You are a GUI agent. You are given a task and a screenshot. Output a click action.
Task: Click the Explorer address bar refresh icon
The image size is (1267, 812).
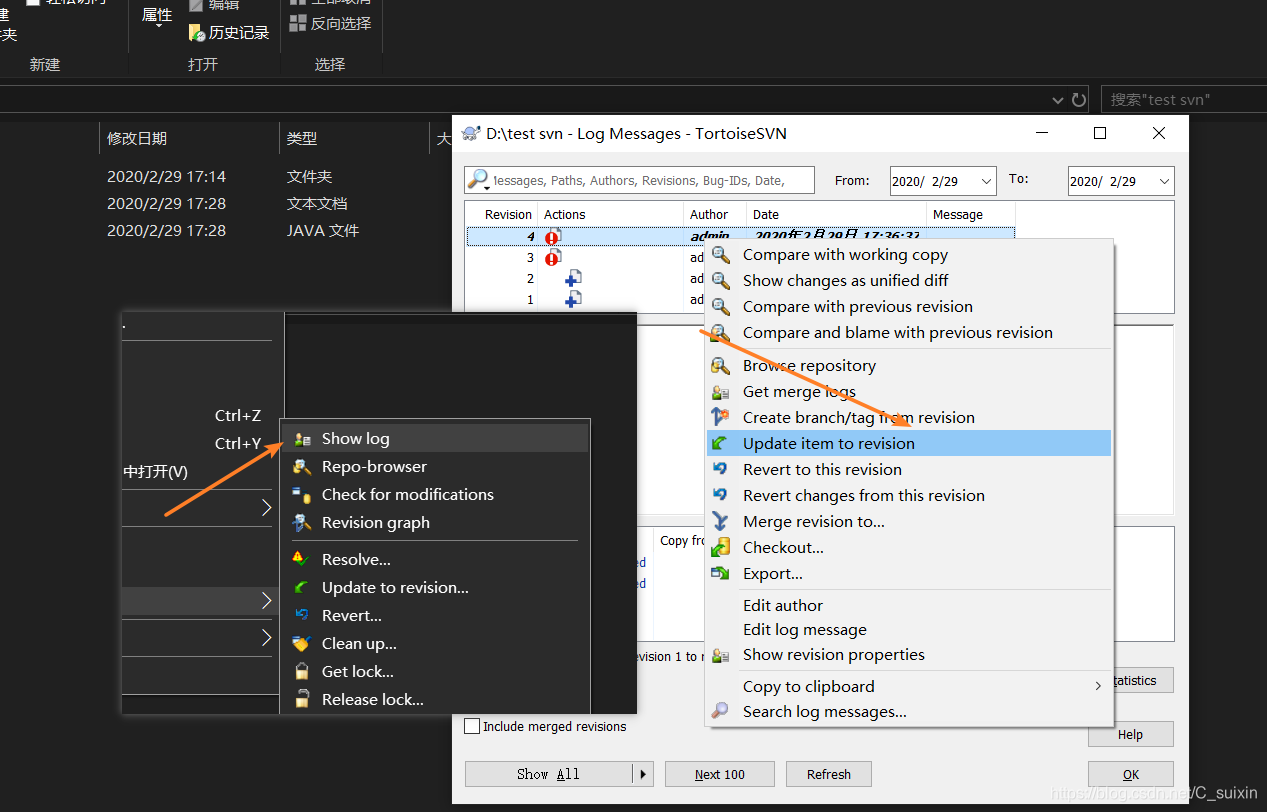1079,100
